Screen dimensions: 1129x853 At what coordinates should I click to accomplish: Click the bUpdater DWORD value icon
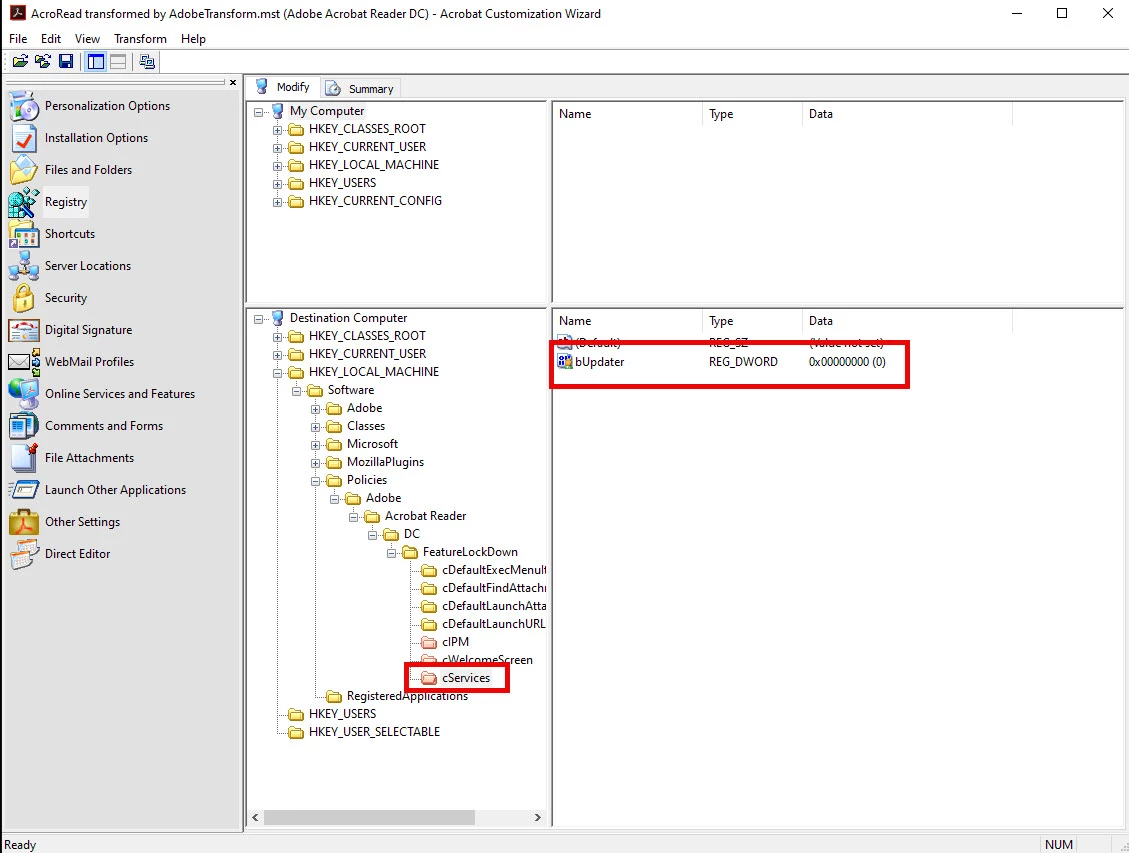[564, 361]
